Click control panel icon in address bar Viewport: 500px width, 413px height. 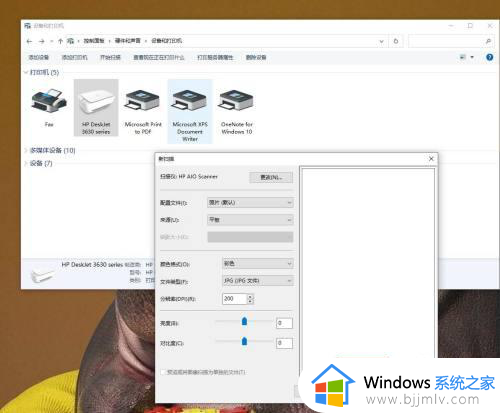pyautogui.click(x=70, y=41)
